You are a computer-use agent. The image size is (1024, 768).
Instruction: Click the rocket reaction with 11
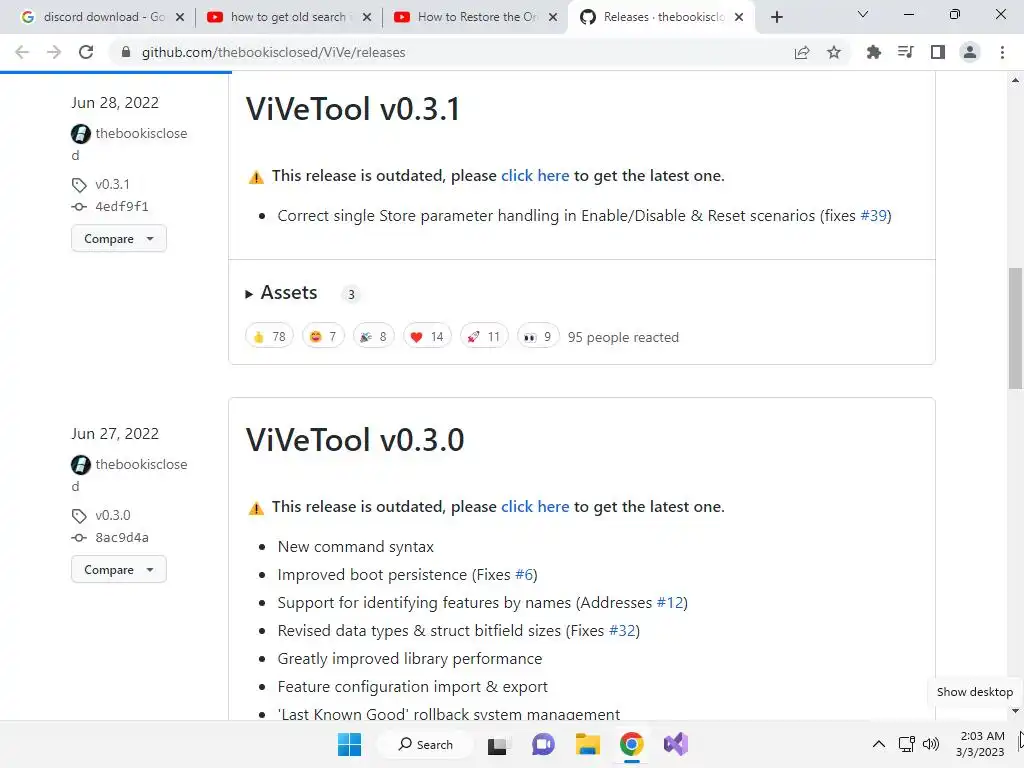484,336
